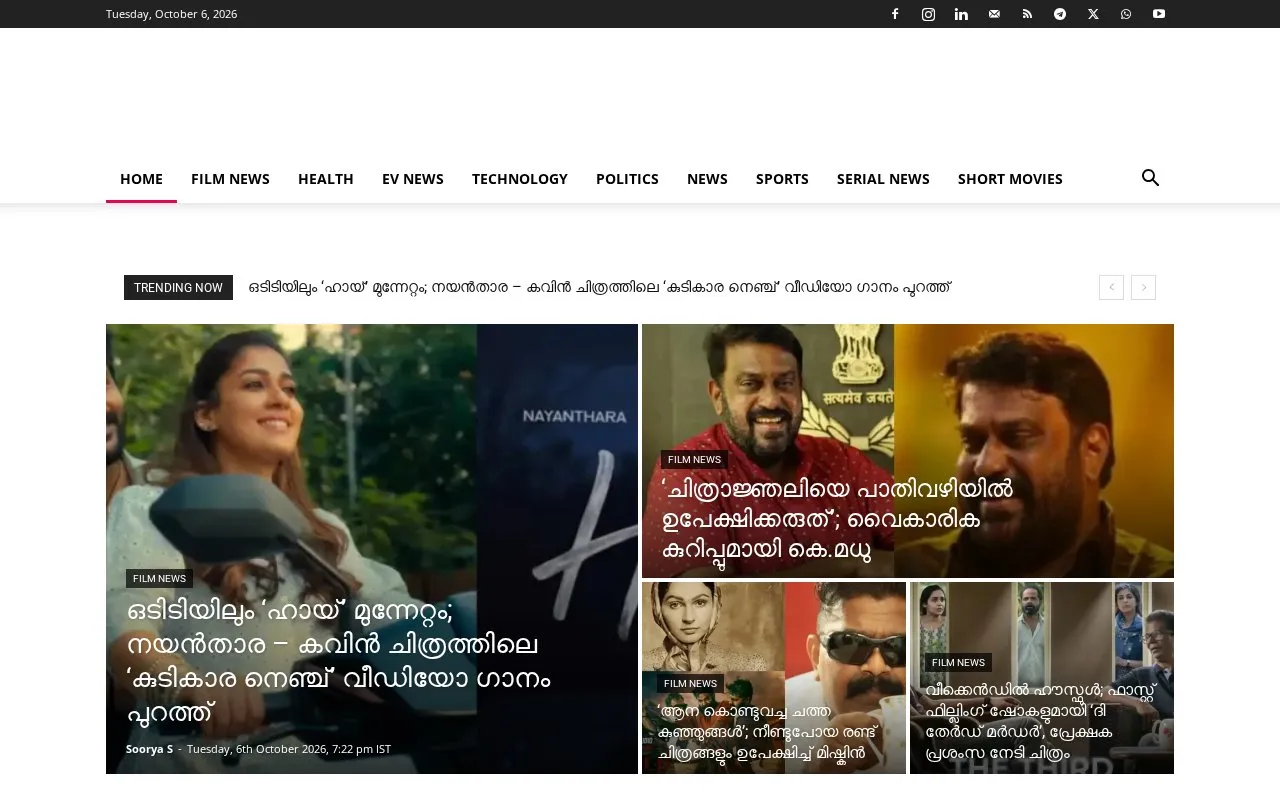Click FILM NEWS badge on Third Murder article
Image resolution: width=1280 pixels, height=800 pixels.
[958, 662]
